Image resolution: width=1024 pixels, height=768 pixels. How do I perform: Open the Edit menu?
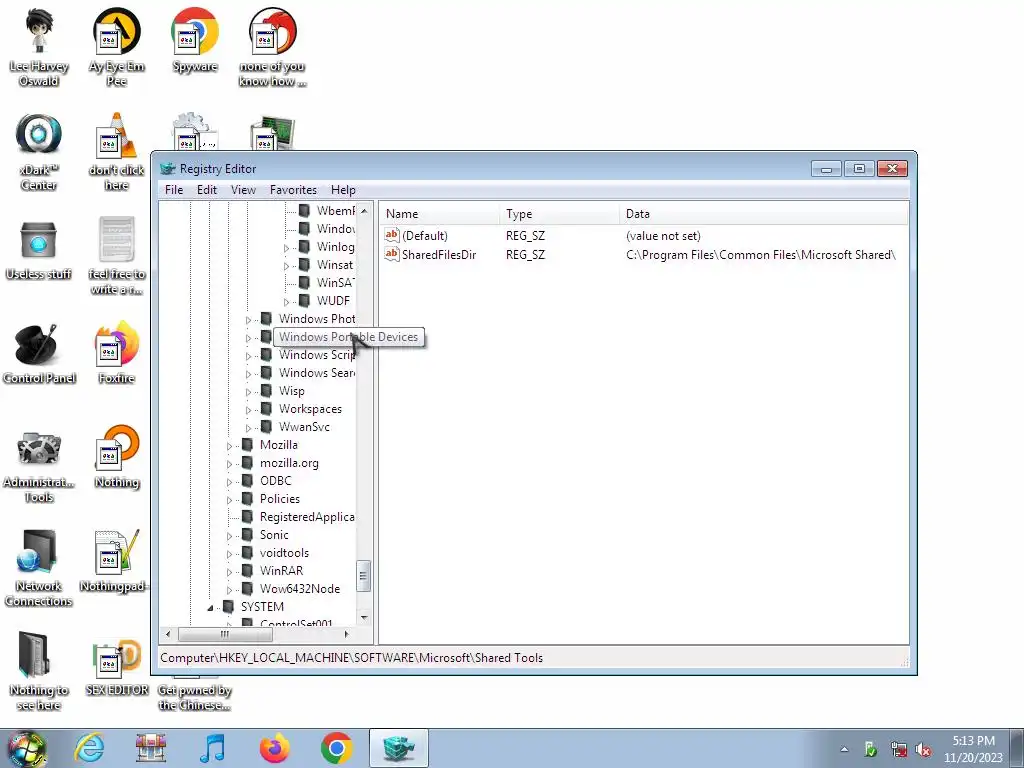206,189
